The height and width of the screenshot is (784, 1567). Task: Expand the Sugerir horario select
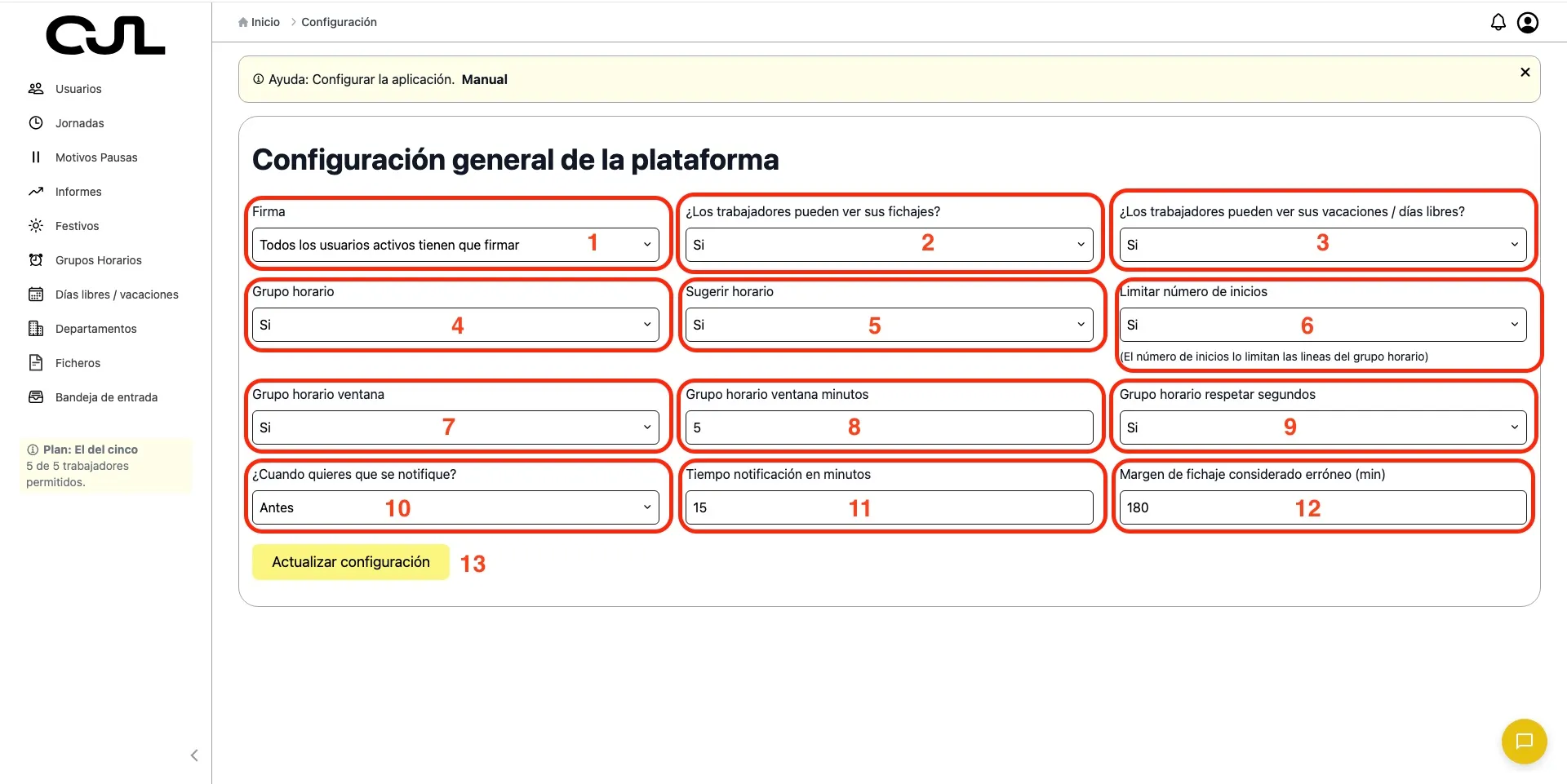(890, 325)
